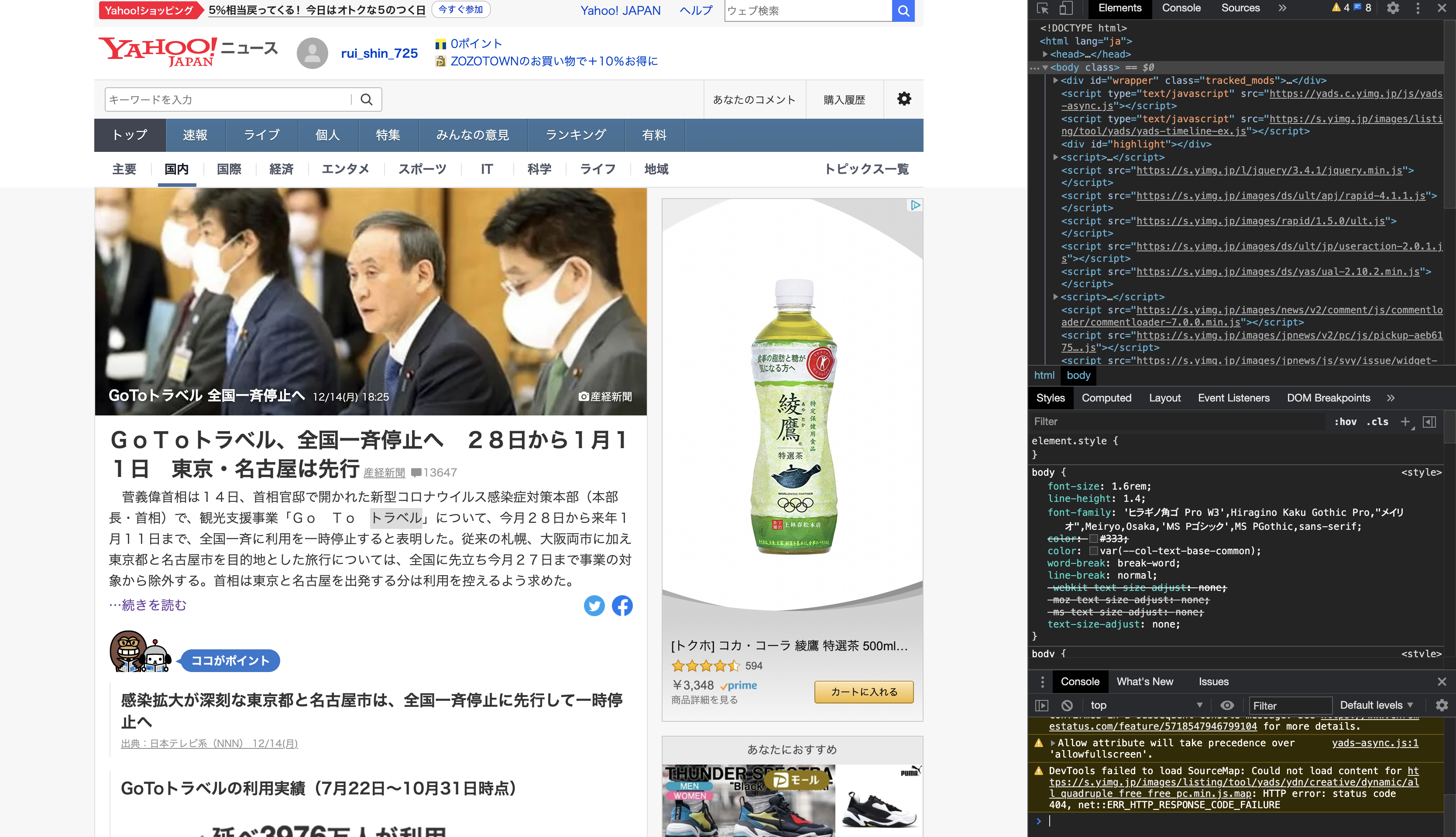The image size is (1456, 837).
Task: Select the inspect element tool in DevTools
Action: coord(1043,9)
